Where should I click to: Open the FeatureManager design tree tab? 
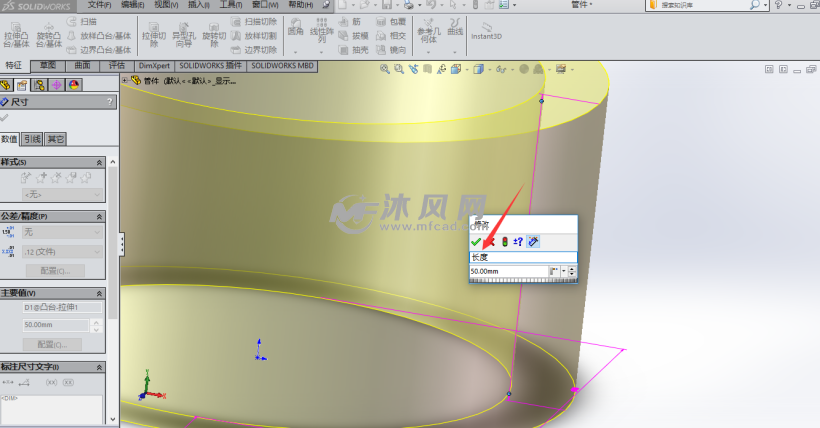[x=6, y=85]
